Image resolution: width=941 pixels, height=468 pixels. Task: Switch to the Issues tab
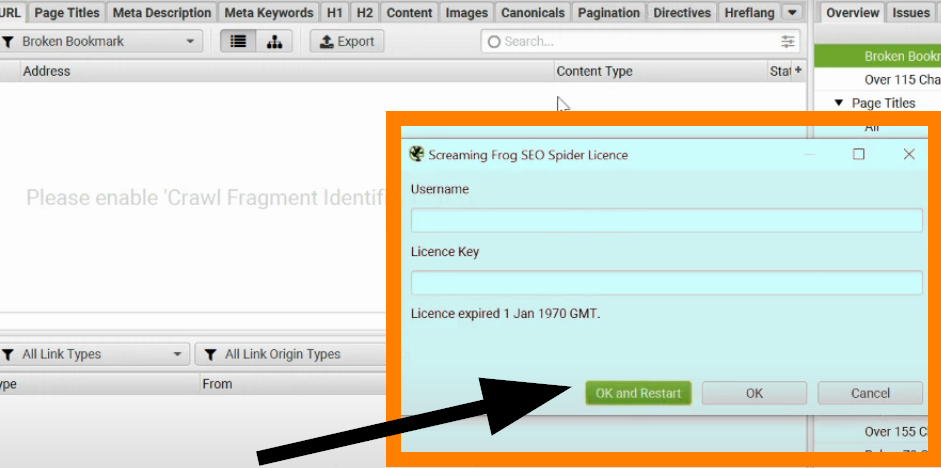point(910,13)
